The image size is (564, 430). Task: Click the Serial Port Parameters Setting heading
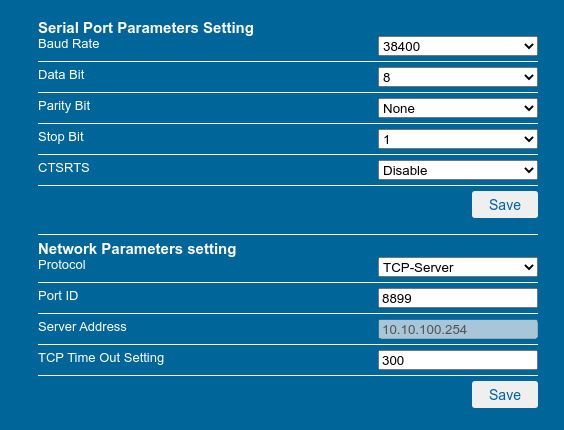coord(146,28)
